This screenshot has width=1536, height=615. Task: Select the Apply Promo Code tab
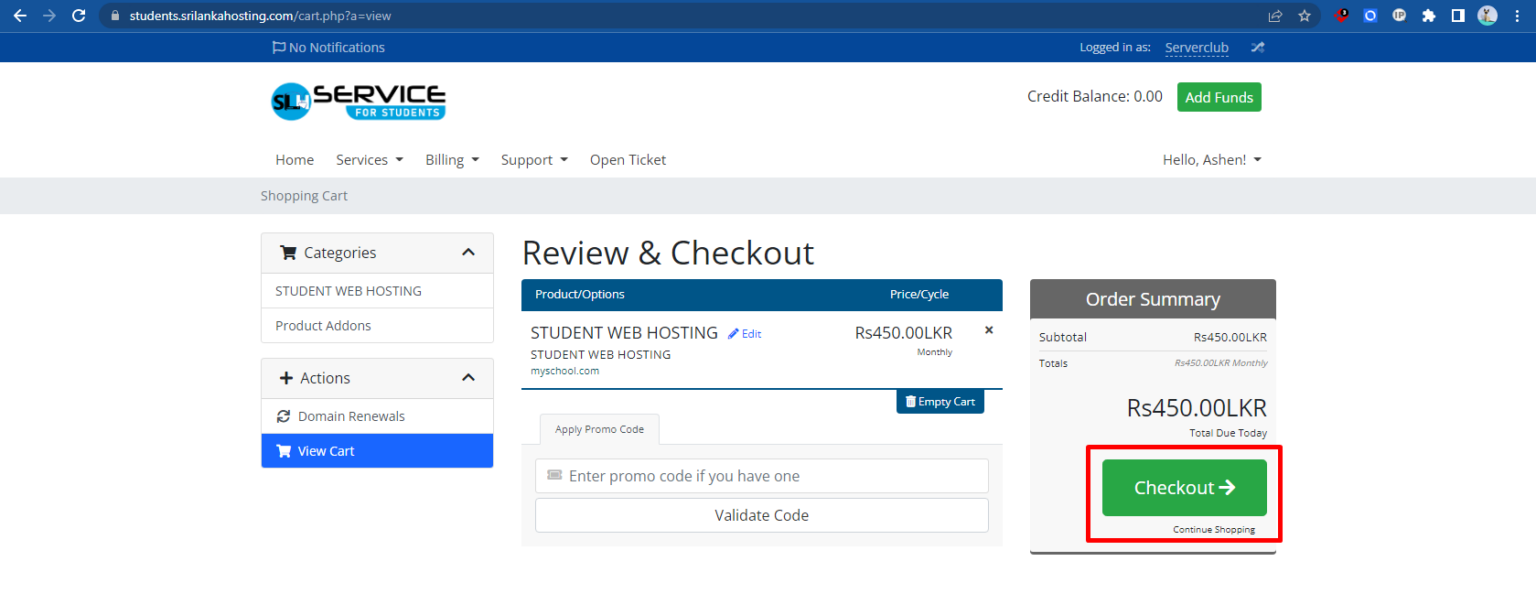600,430
